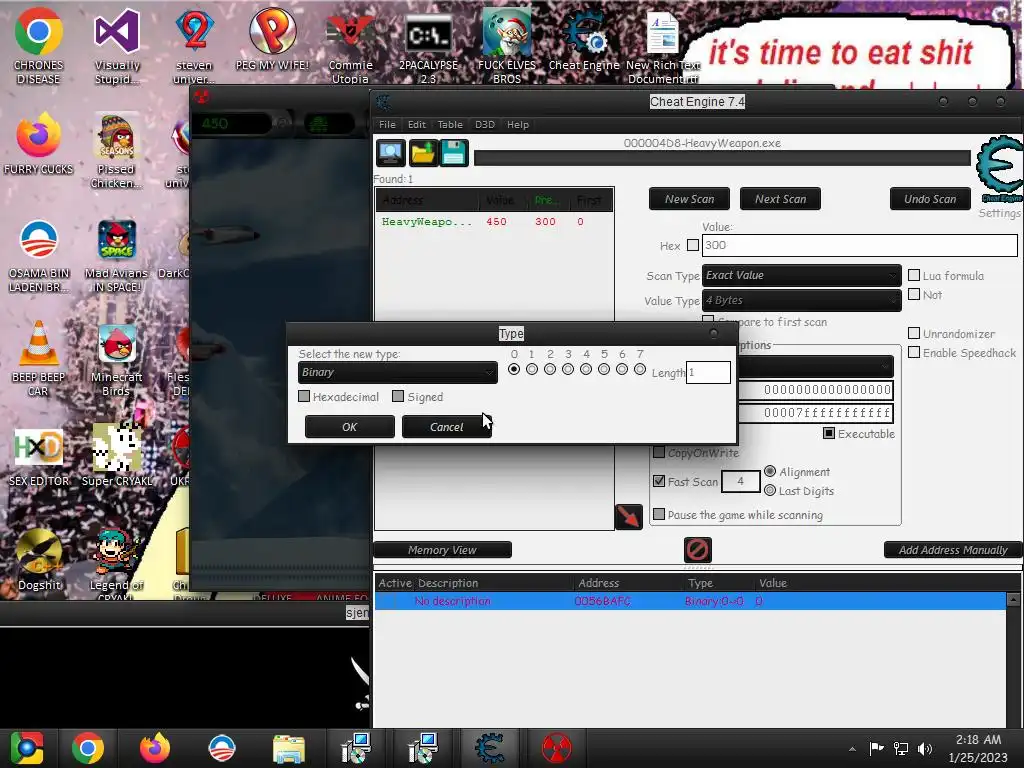Open Minecraft Birds desktop icon
This screenshot has height=768, width=1024.
(x=116, y=359)
